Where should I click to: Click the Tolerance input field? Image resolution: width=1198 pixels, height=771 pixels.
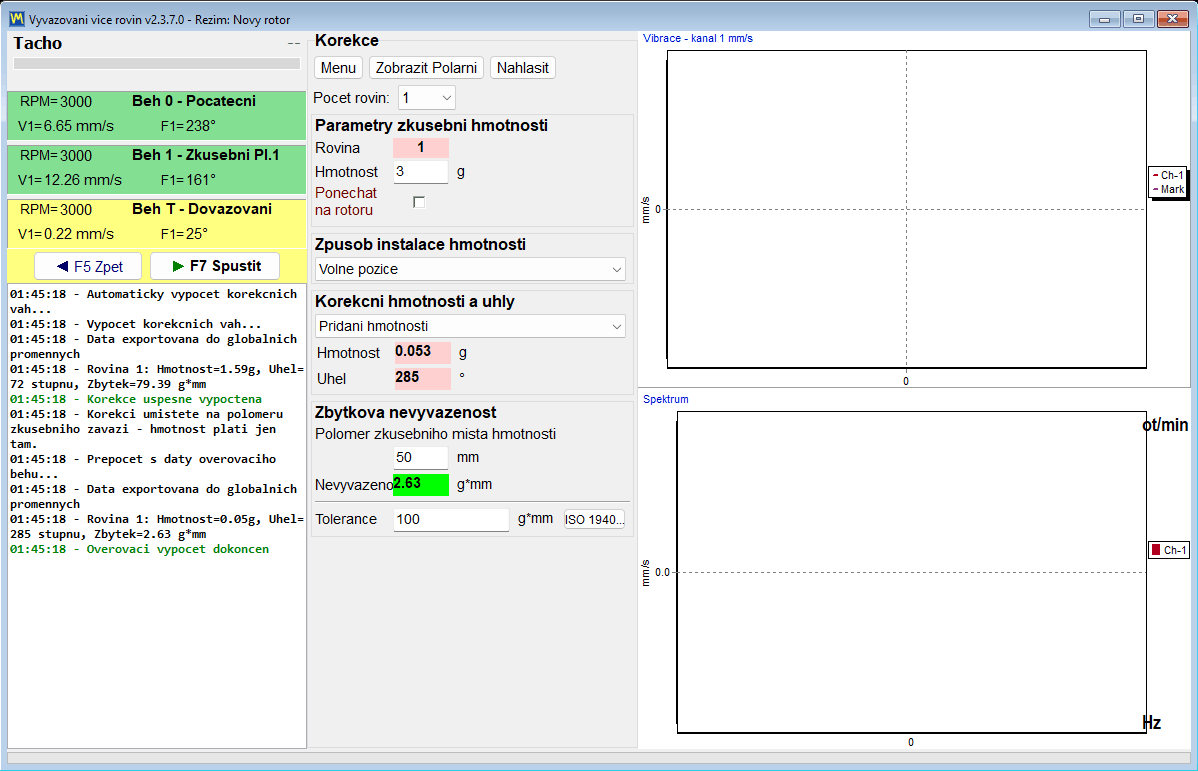pyautogui.click(x=451, y=520)
